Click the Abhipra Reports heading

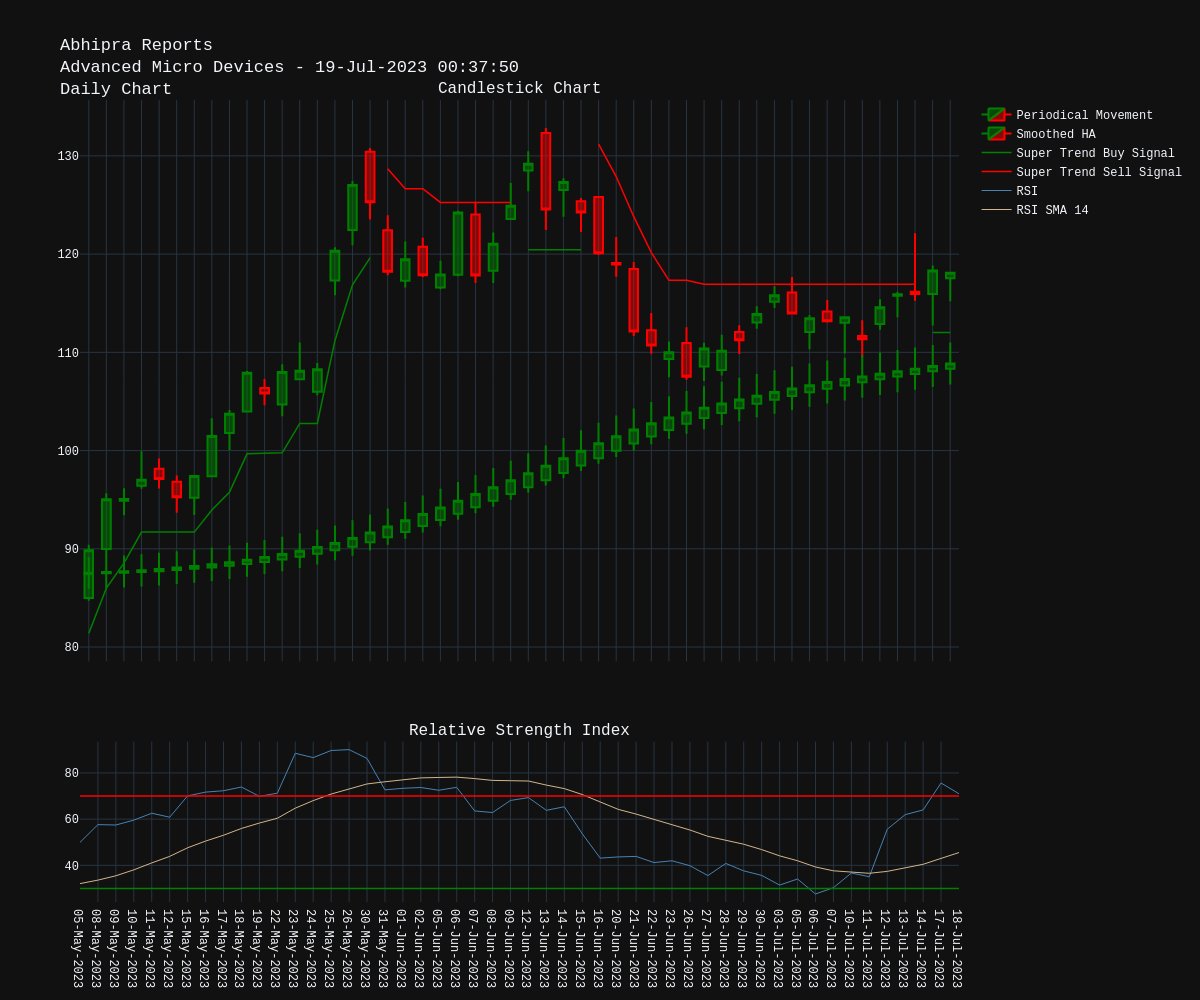click(136, 45)
